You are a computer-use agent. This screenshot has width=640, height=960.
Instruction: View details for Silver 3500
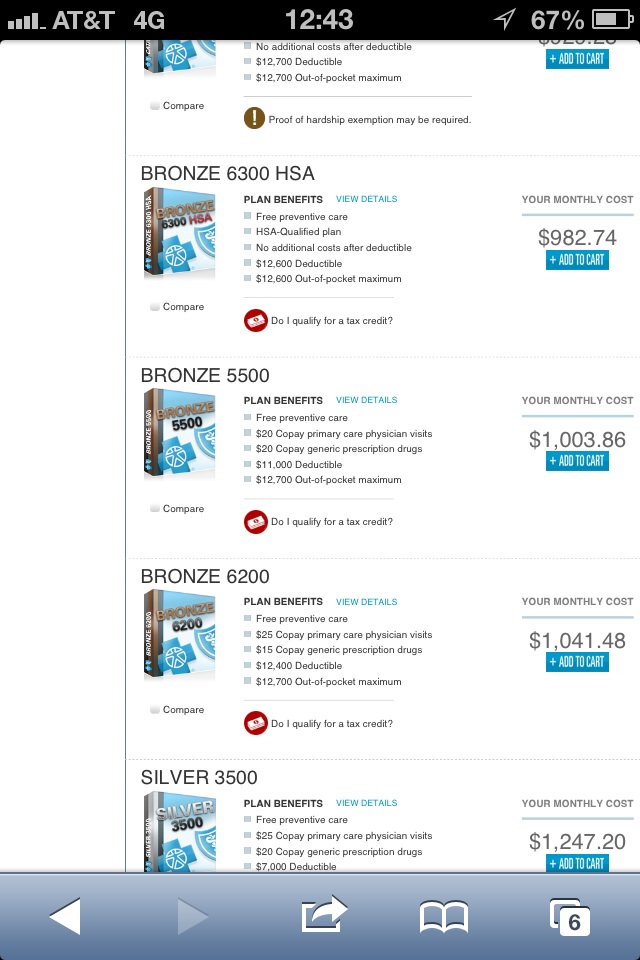[366, 803]
